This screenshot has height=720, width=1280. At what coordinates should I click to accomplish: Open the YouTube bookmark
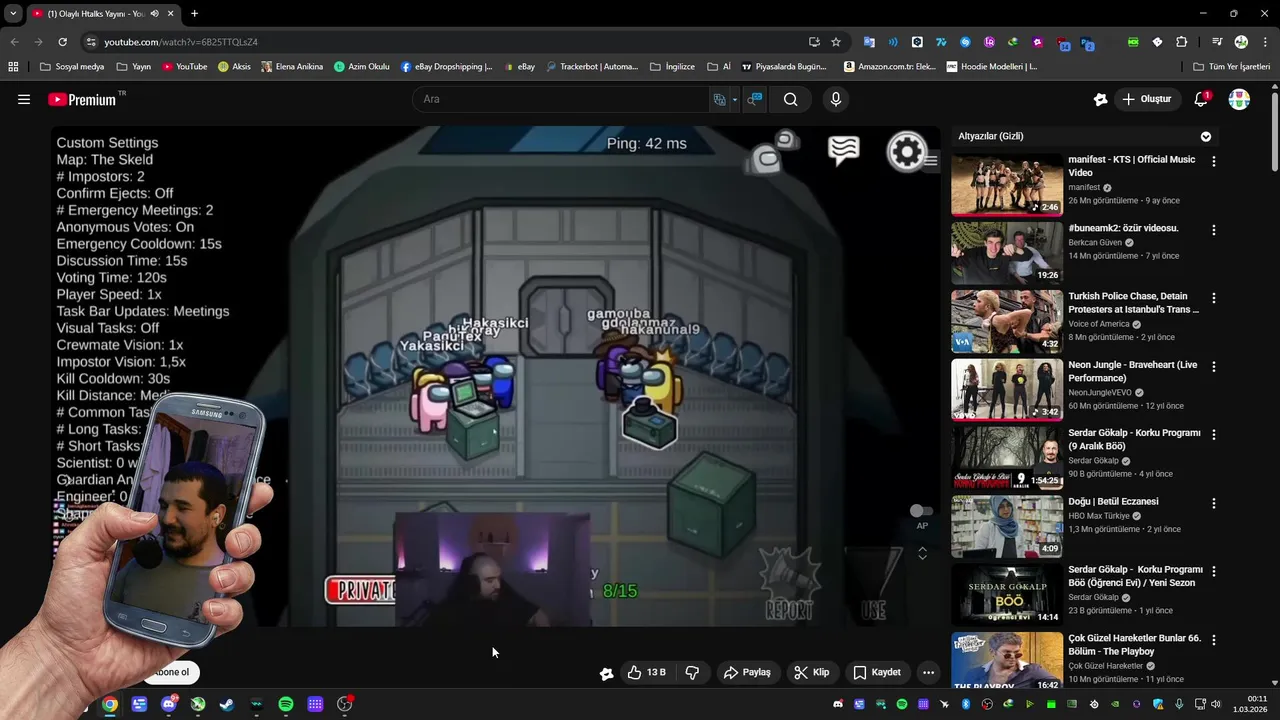click(x=185, y=67)
